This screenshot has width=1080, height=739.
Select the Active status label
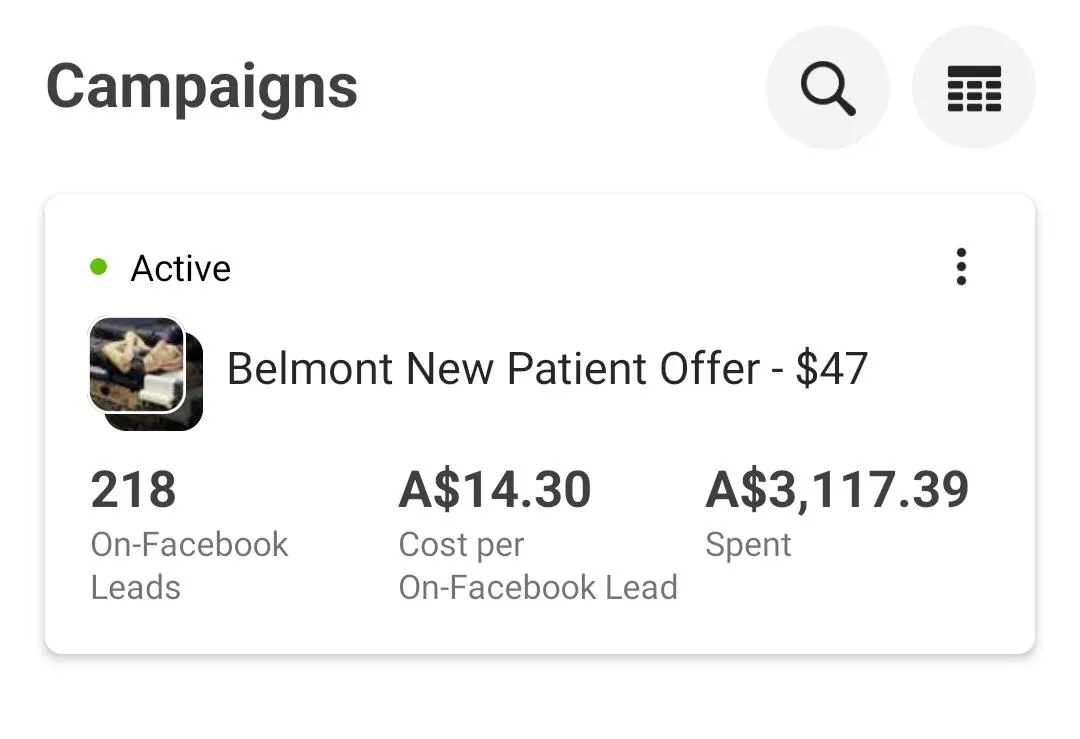[x=181, y=268]
